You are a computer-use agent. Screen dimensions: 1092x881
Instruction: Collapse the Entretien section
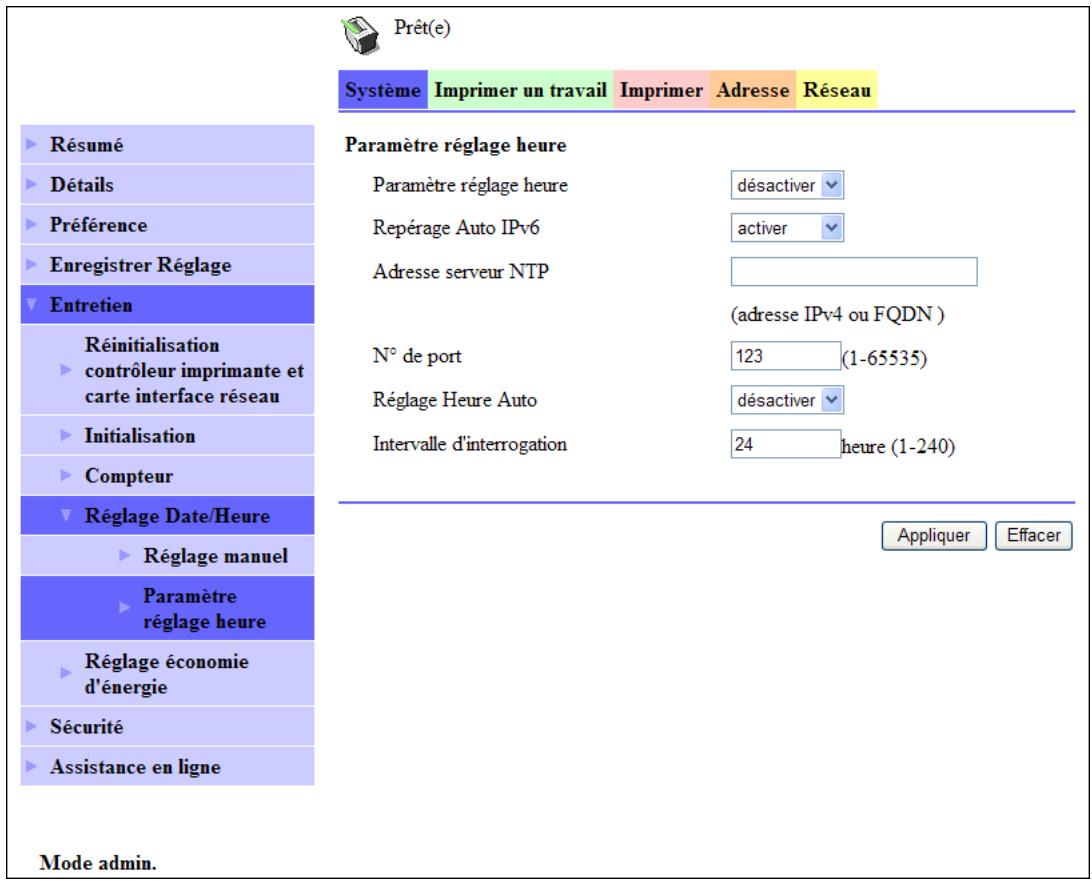[167, 304]
